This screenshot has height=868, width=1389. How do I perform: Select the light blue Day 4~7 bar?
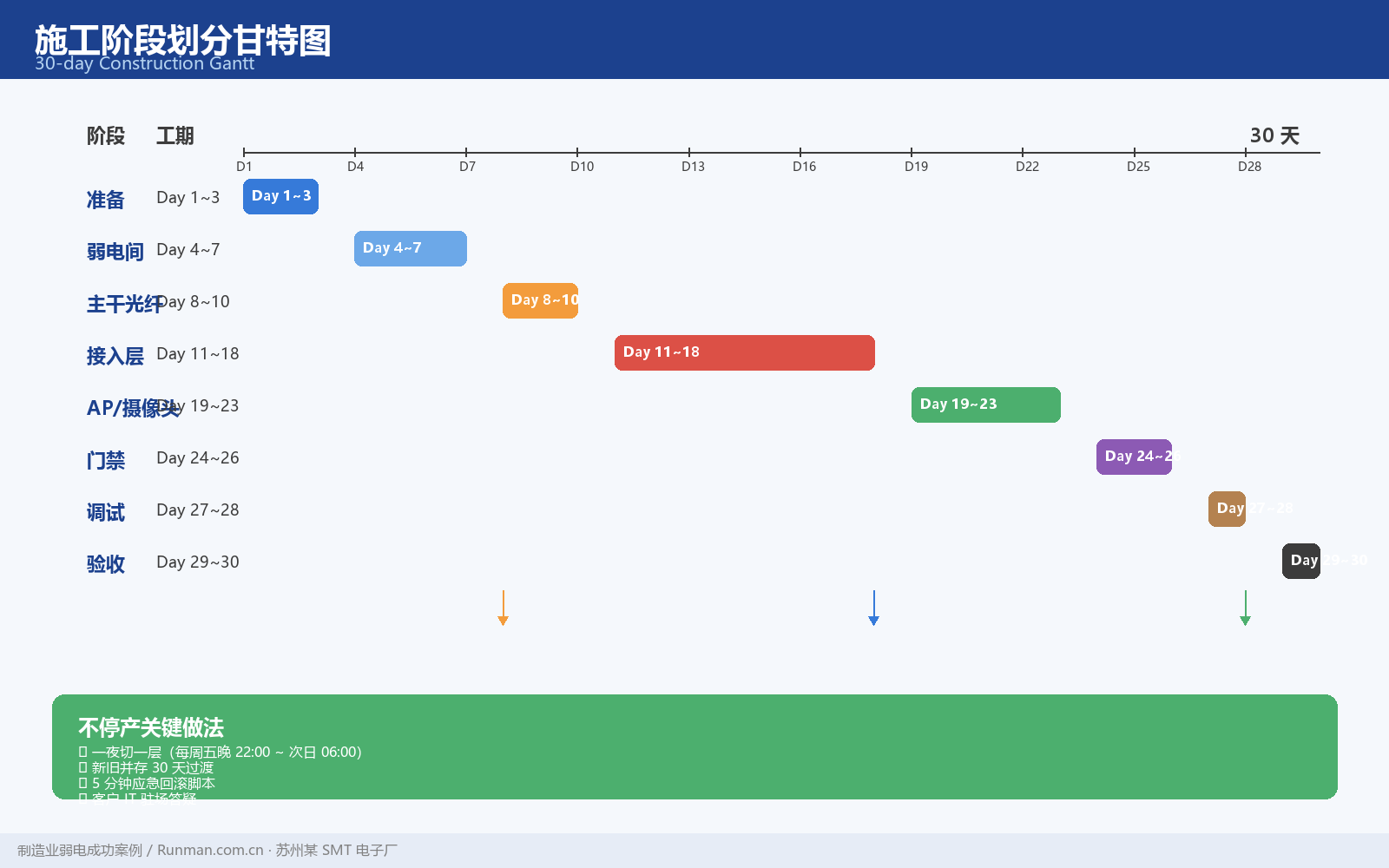pos(411,248)
